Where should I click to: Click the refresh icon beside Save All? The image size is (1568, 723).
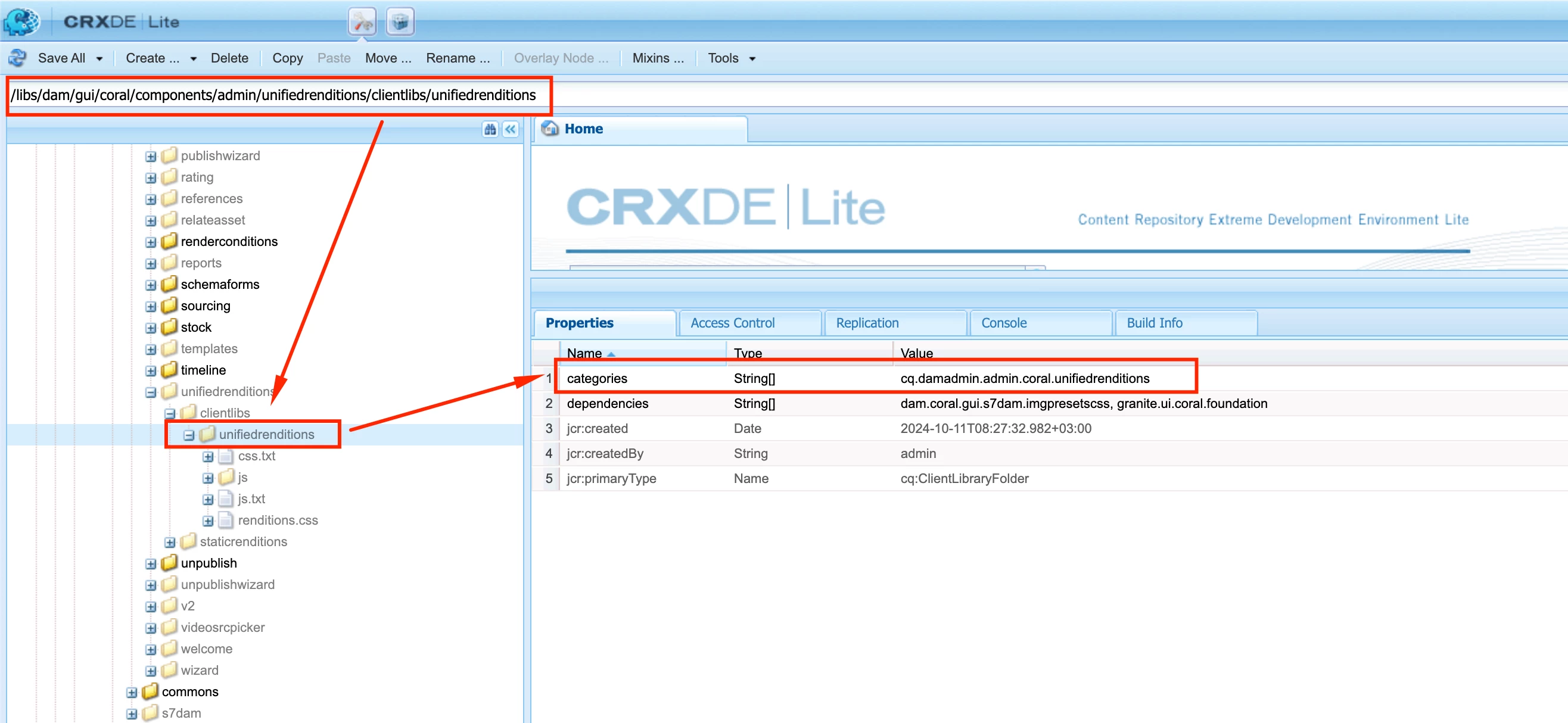[x=17, y=58]
